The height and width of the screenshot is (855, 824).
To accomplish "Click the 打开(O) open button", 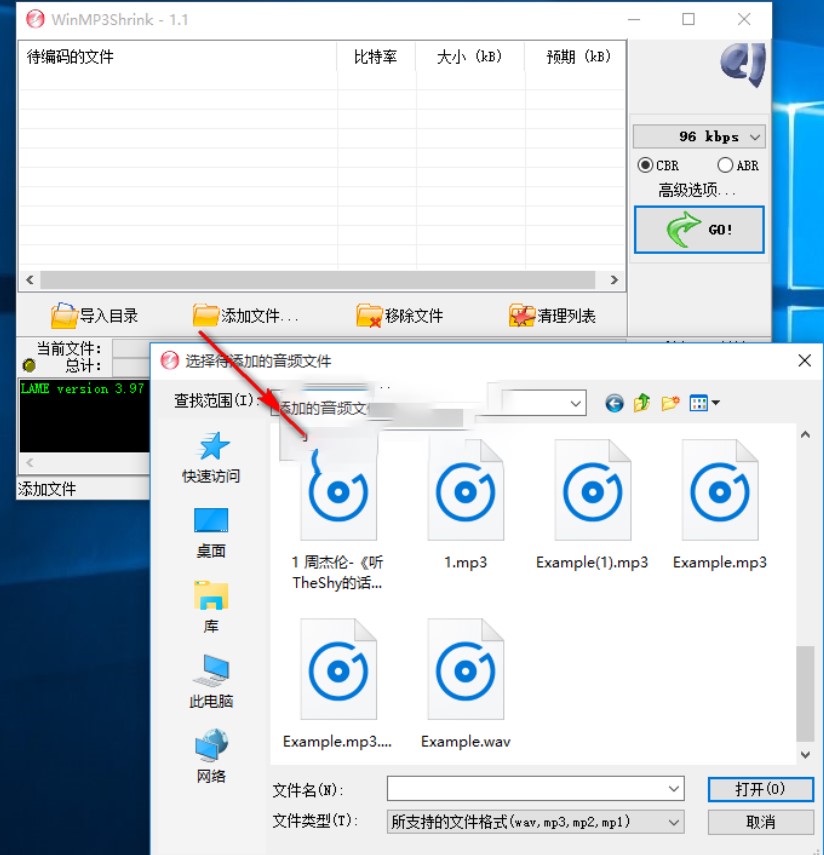I will 760,789.
